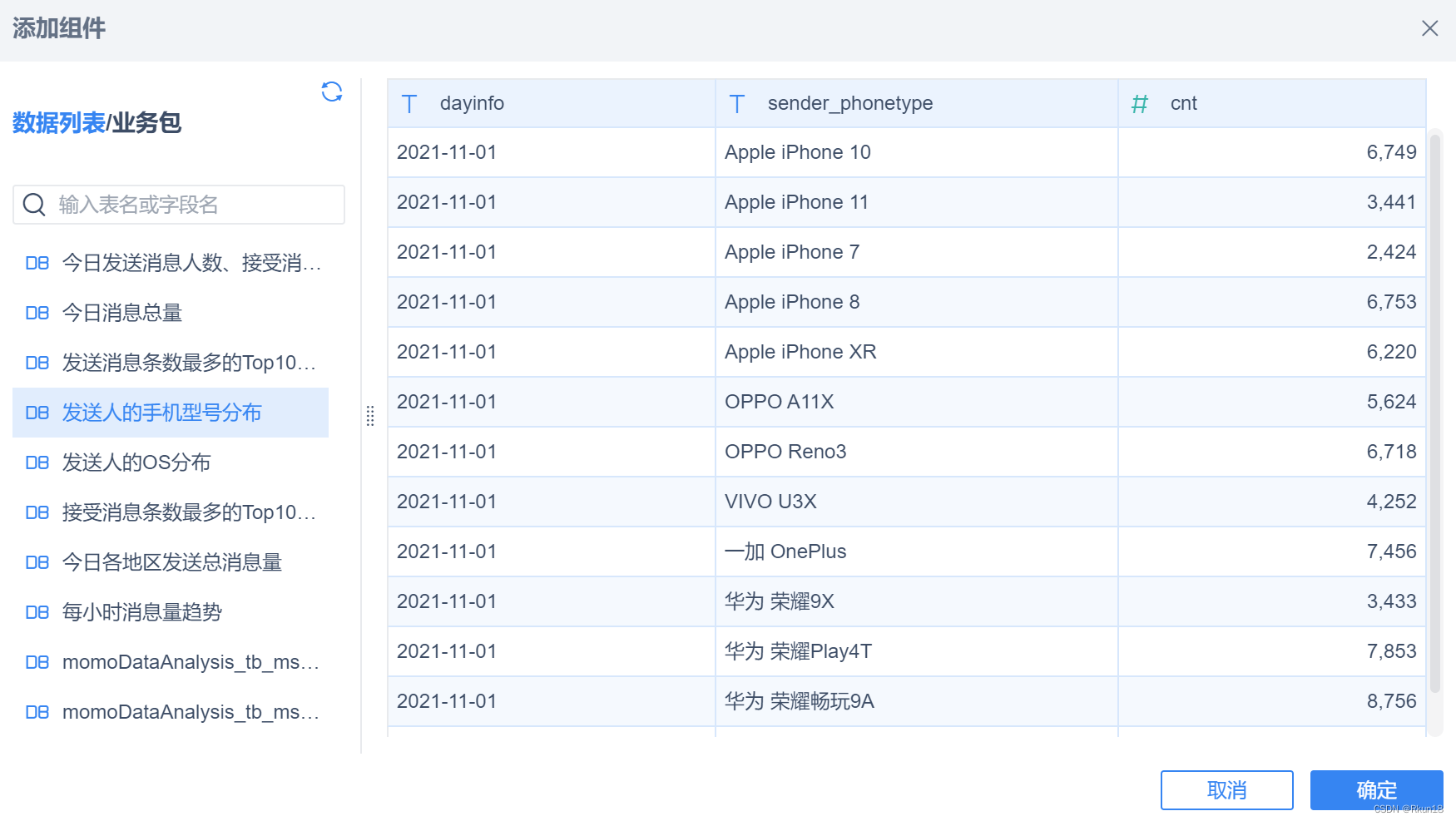The image size is (1456, 821).
Task: Click the Apple iPhone 8 cell
Action: 917,302
